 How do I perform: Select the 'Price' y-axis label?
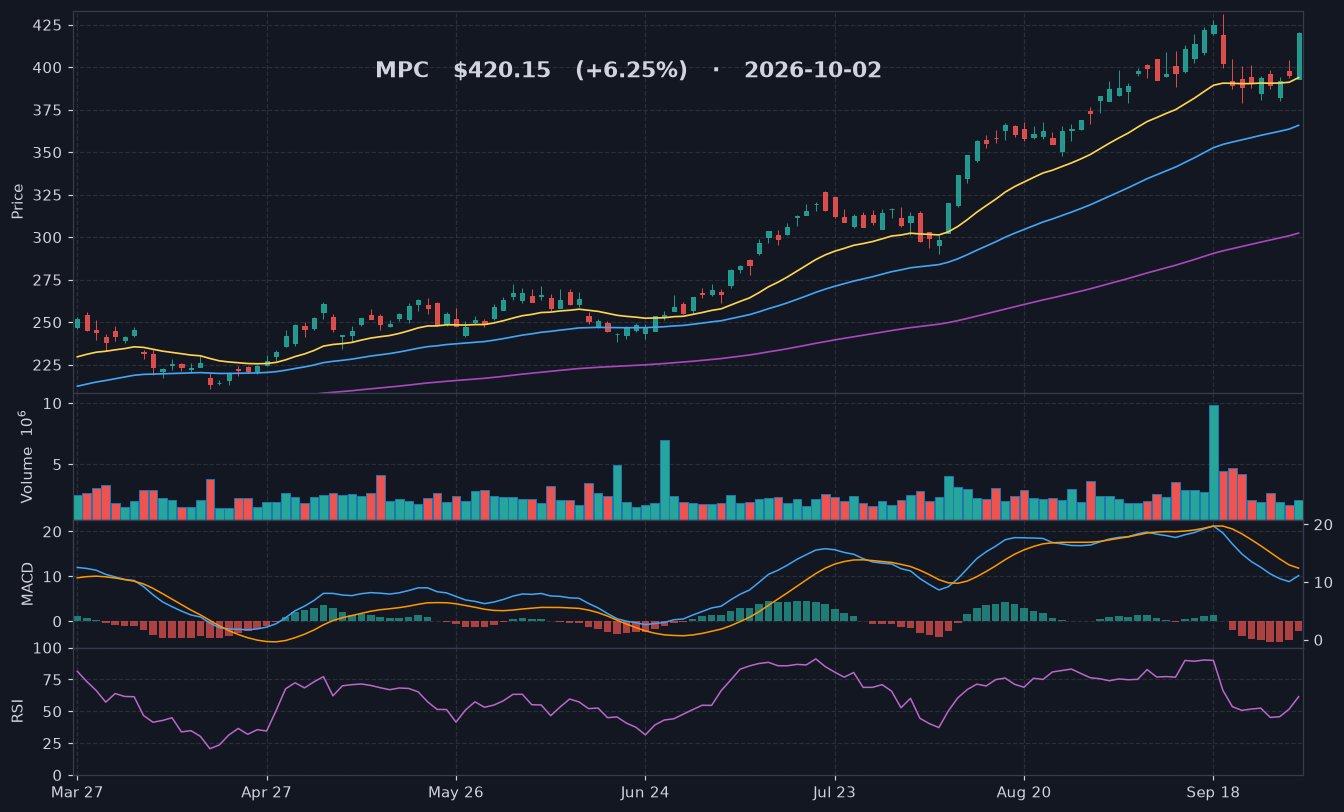point(18,202)
